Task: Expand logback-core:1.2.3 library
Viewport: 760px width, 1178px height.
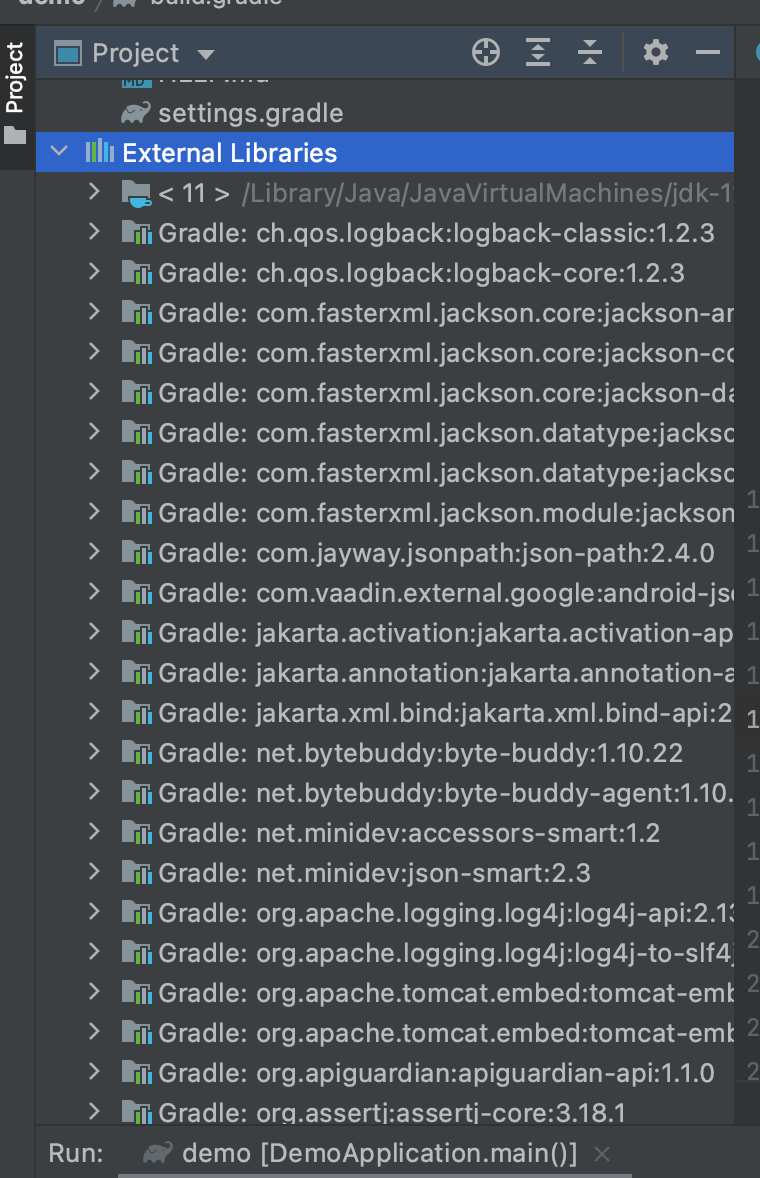Action: point(94,272)
